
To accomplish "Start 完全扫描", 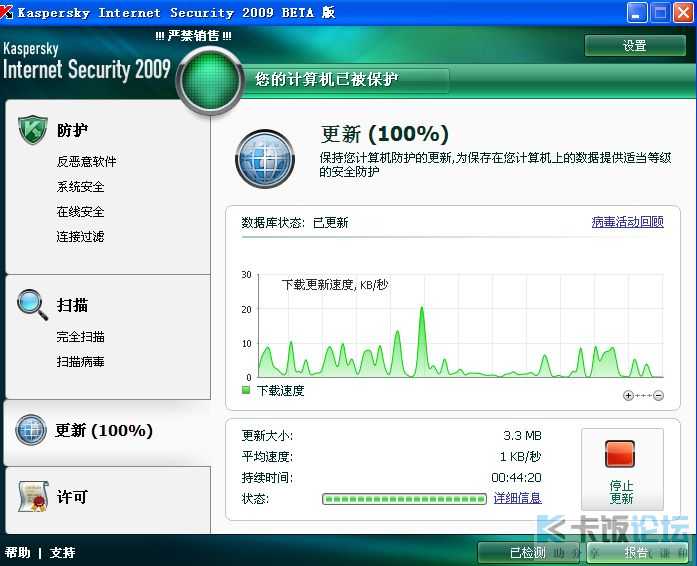I will [80, 337].
